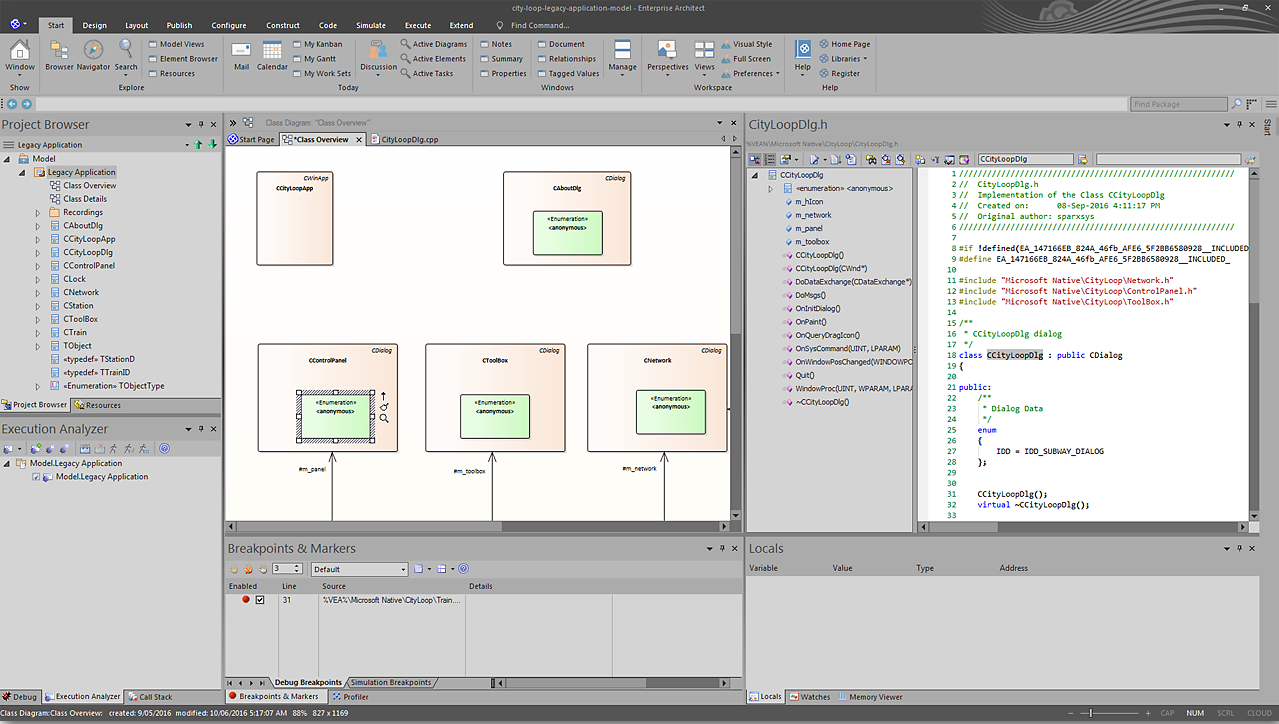The image size is (1279, 724).
Task: Open the Project Browser panel menu dropdown
Action: point(188,125)
